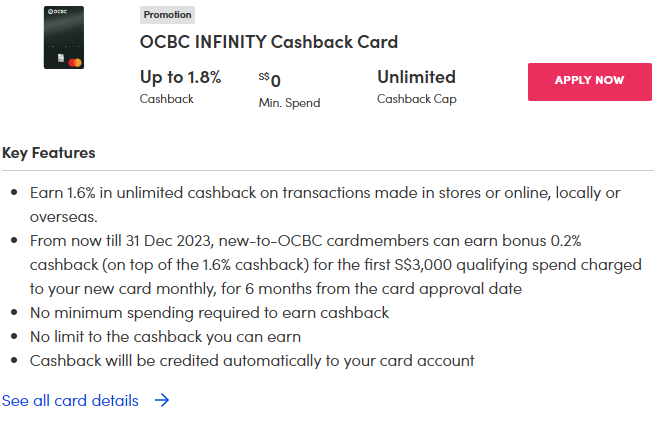Click the Cashback Cap label
The height and width of the screenshot is (425, 657).
pyautogui.click(x=416, y=99)
